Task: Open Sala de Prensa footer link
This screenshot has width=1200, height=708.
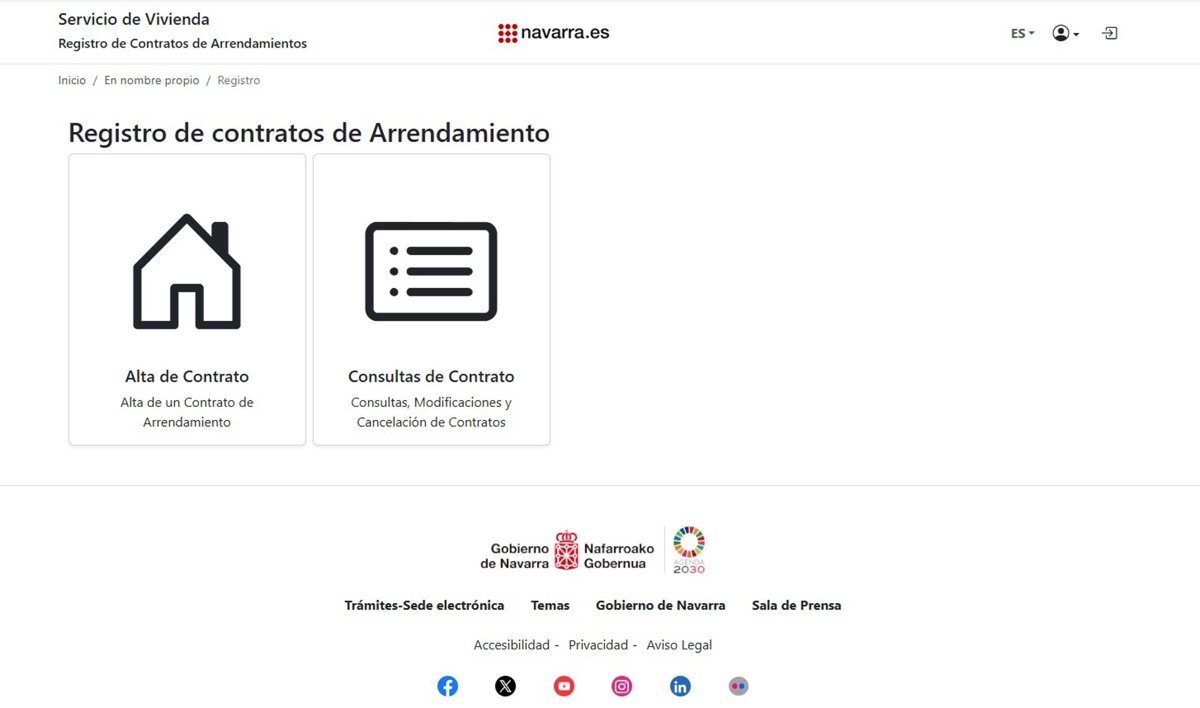Action: tap(796, 605)
